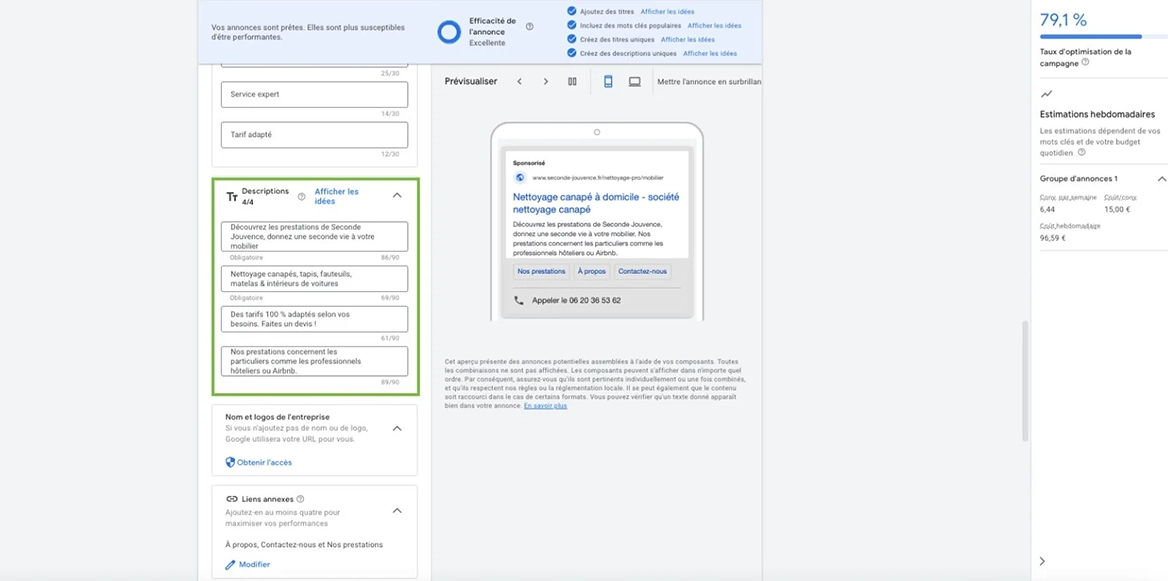Viewport: 1168px width, 581px height.
Task: Open Afficher les idées for descriptions uniques
Action: (x=710, y=54)
